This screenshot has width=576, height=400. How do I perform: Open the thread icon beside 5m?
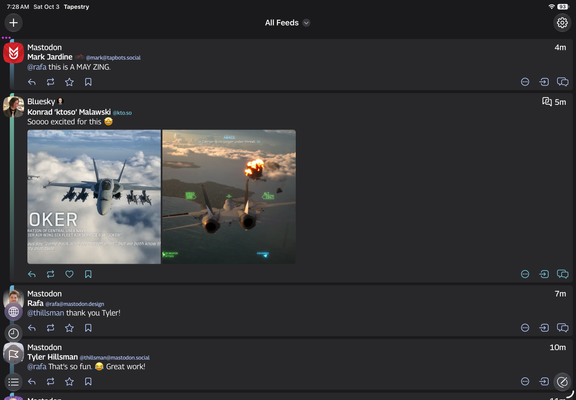click(x=547, y=102)
